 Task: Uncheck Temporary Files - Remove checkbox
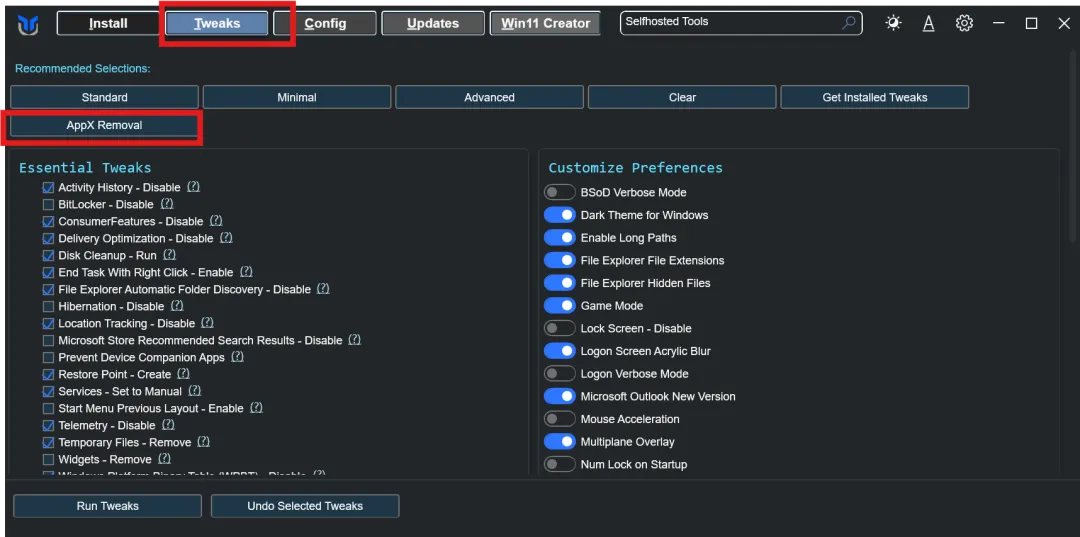48,442
